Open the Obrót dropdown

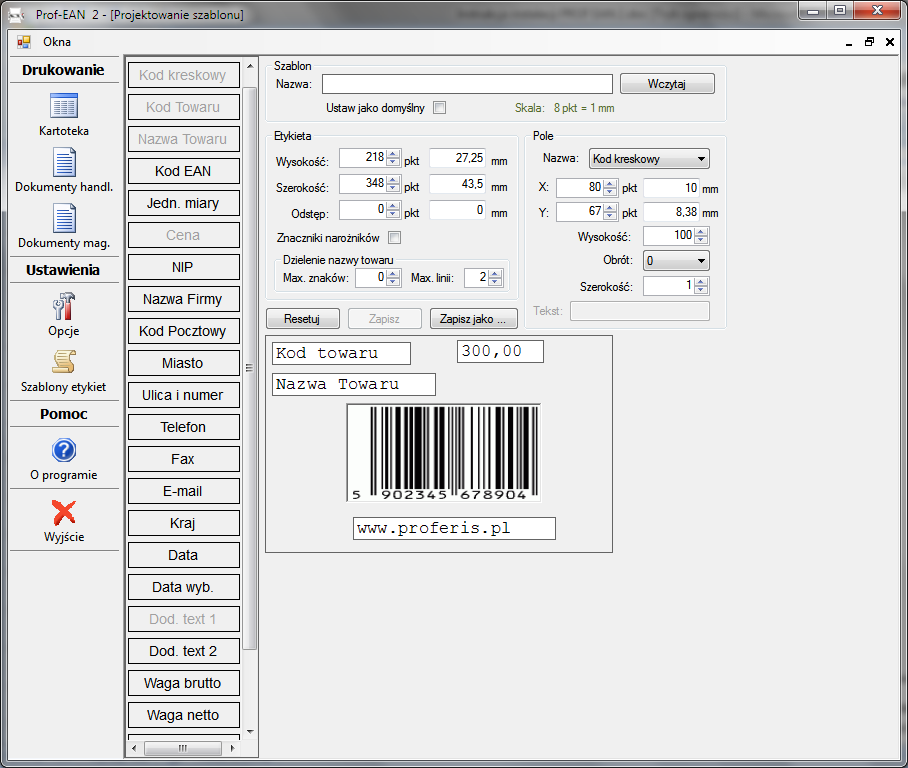click(x=676, y=261)
